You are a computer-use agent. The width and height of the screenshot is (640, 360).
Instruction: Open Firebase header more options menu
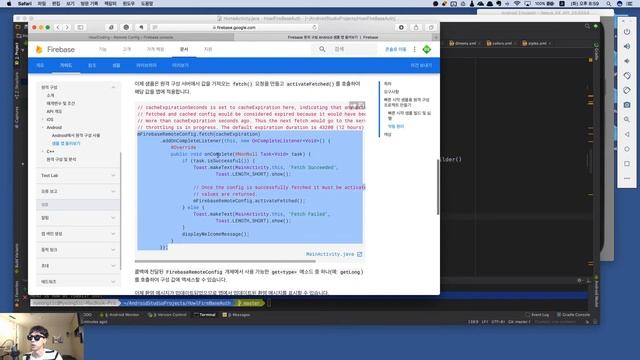pos(414,49)
